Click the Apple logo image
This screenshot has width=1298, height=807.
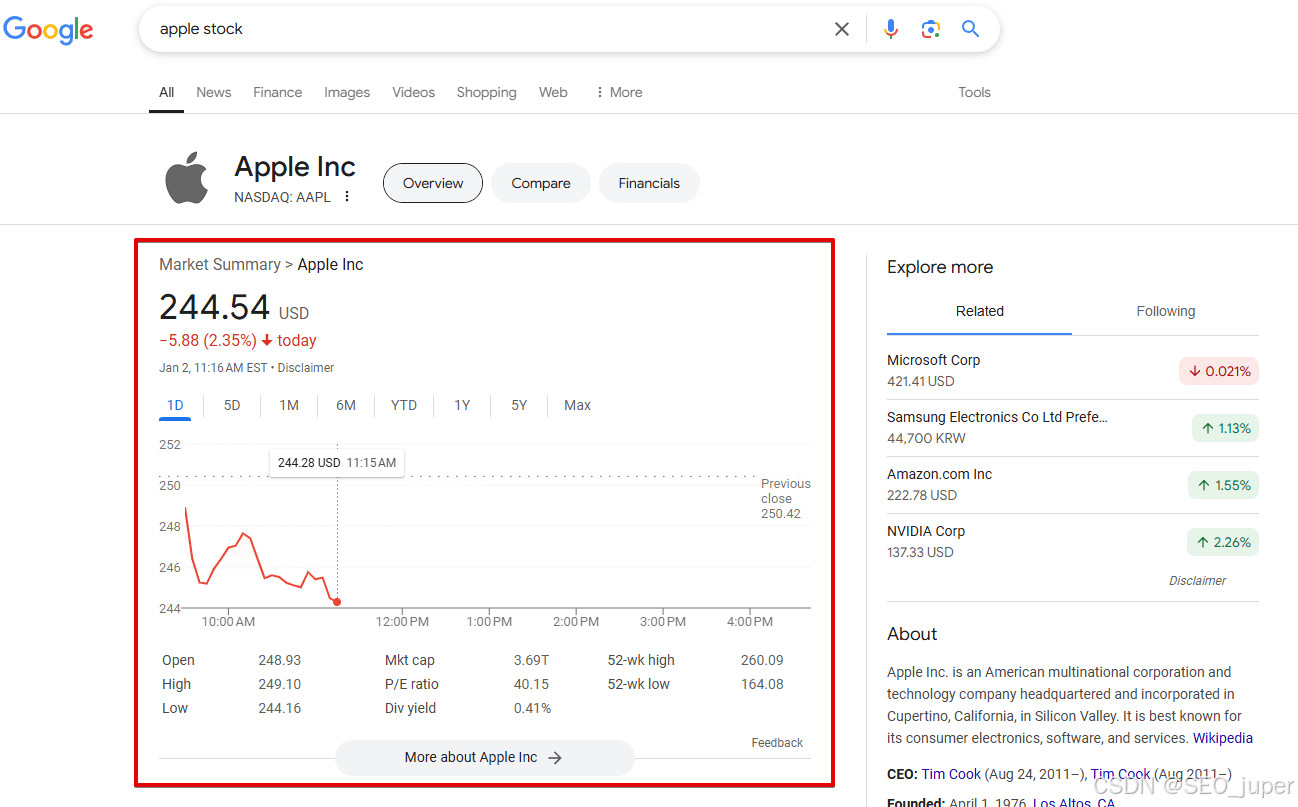click(x=187, y=178)
